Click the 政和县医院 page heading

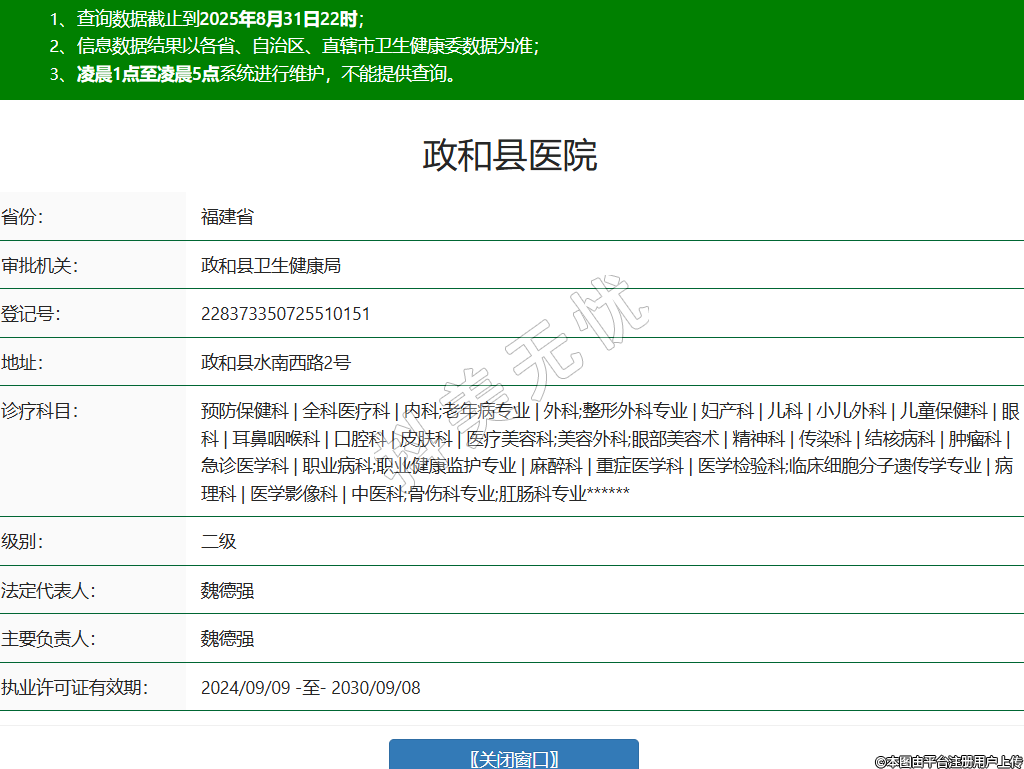(x=510, y=156)
